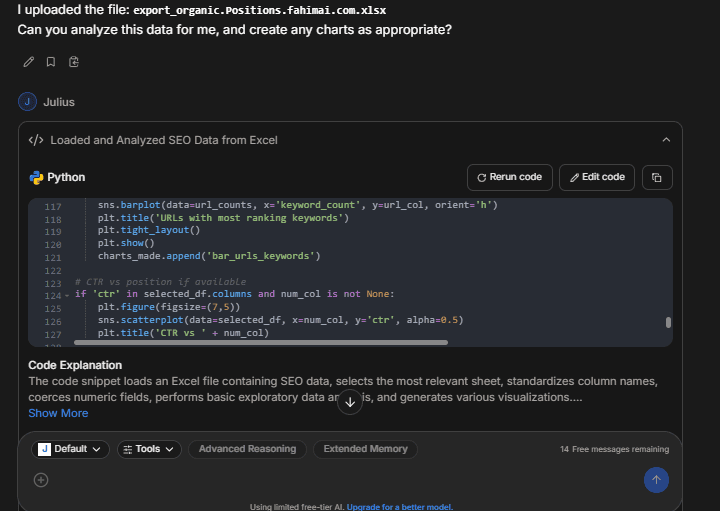Image resolution: width=720 pixels, height=511 pixels.
Task: Click the Julius name label
Action: tap(59, 102)
